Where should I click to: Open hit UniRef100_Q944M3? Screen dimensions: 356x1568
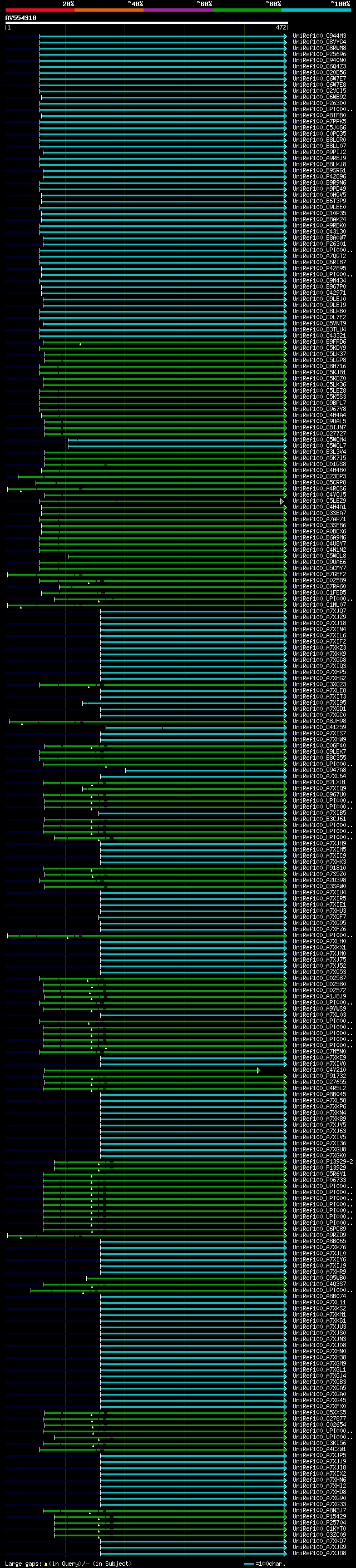pyautogui.click(x=319, y=36)
